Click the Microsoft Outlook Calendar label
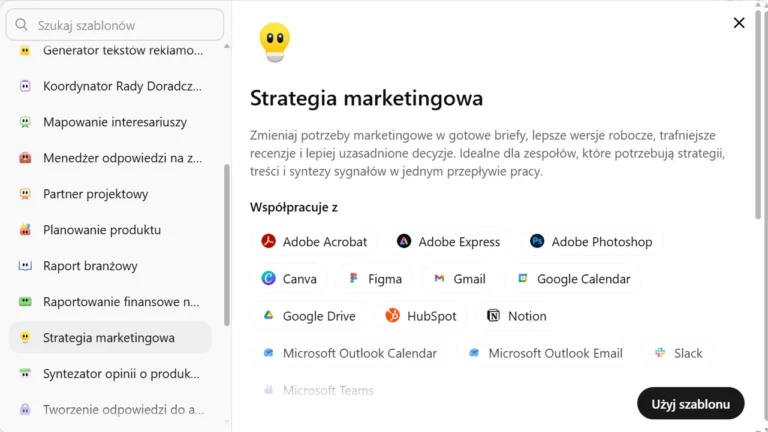Screen dimensions: 768x432 click(360, 354)
